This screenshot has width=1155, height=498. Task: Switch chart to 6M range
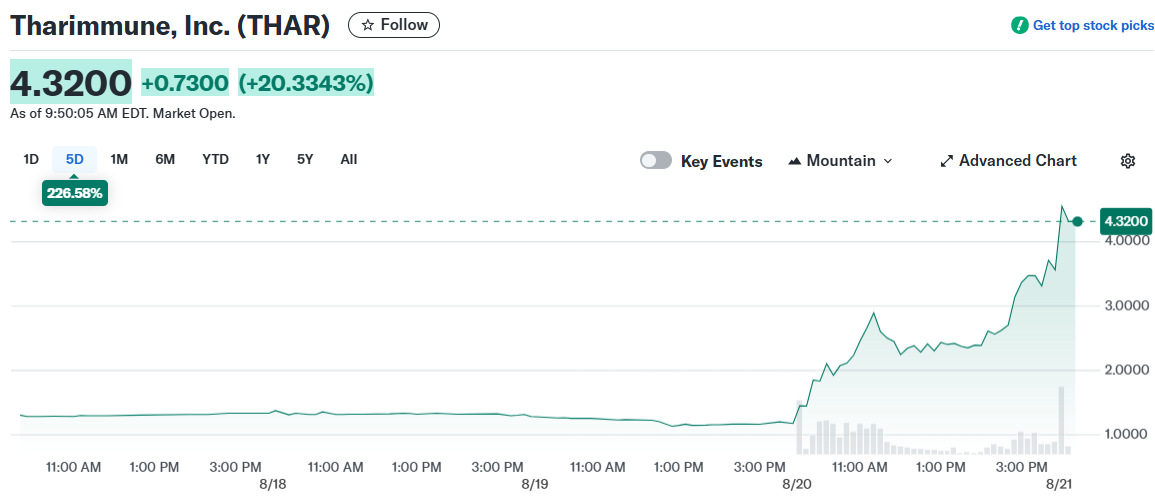point(165,159)
